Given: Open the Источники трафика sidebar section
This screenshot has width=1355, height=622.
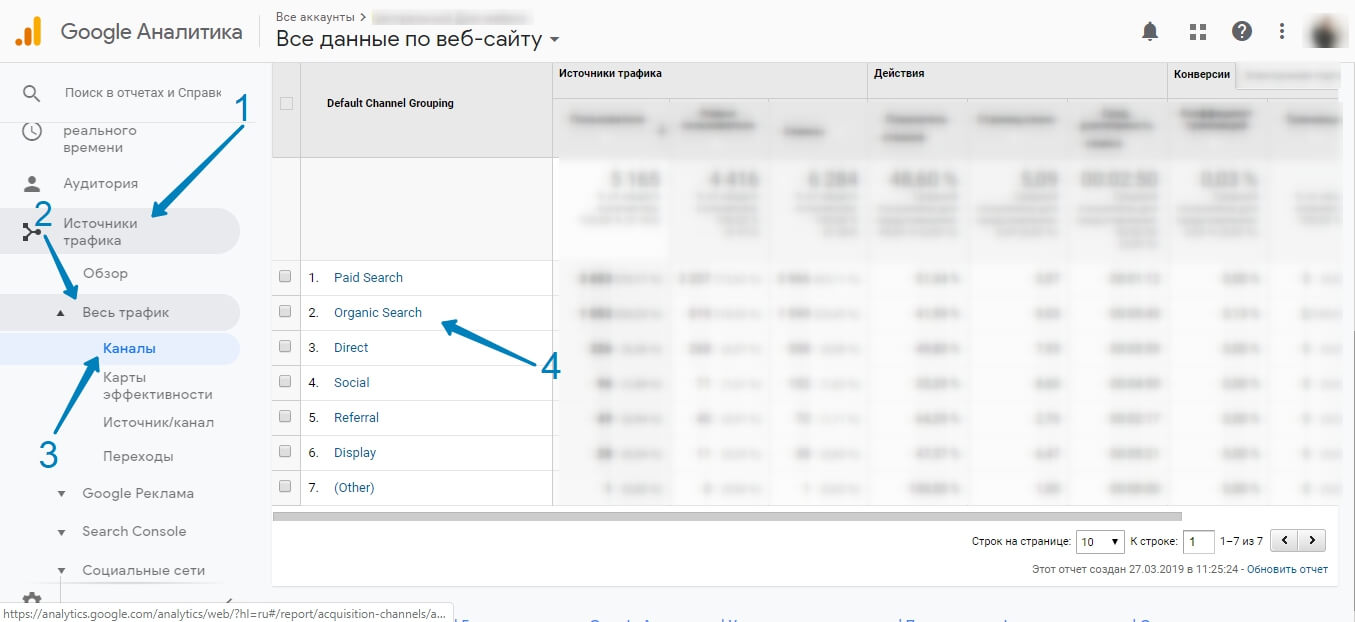Looking at the screenshot, I should (x=120, y=232).
